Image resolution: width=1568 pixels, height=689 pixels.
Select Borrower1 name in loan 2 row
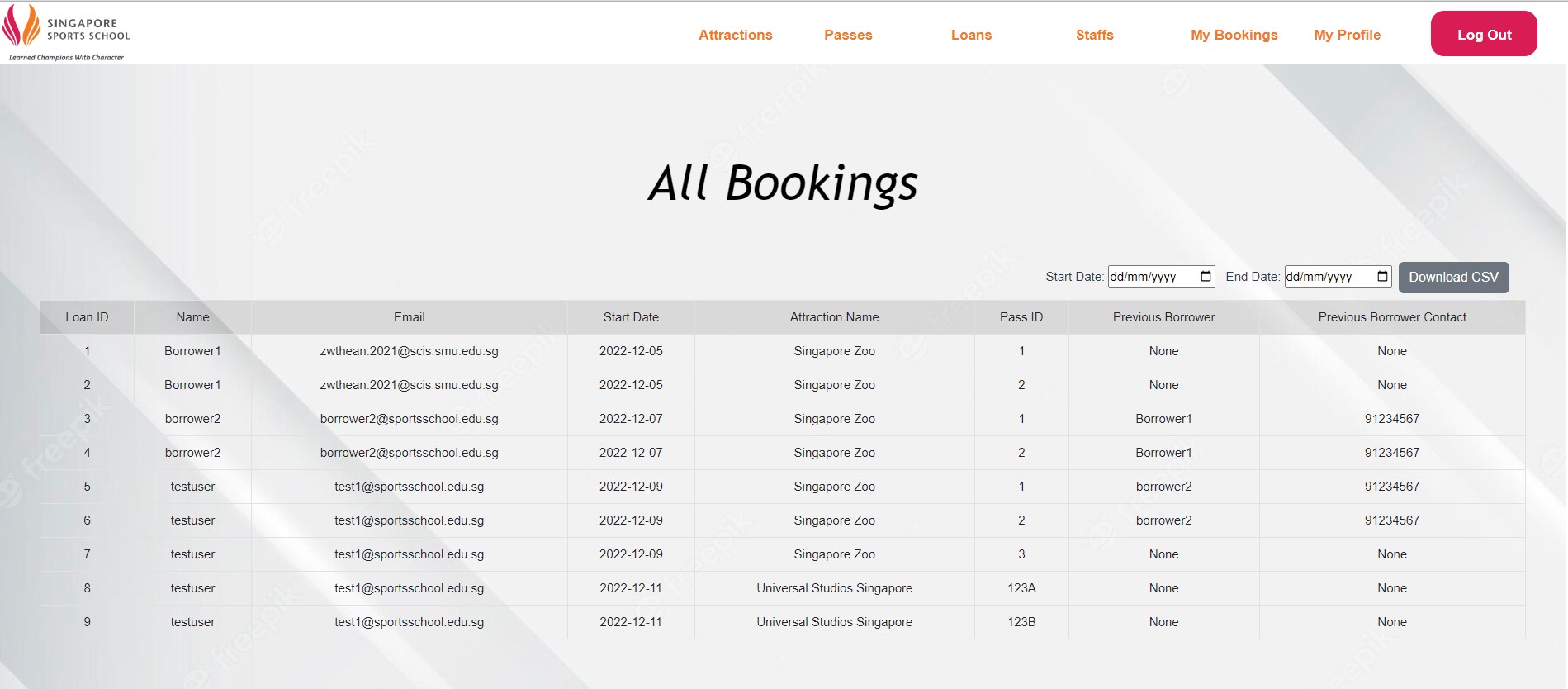click(x=192, y=385)
